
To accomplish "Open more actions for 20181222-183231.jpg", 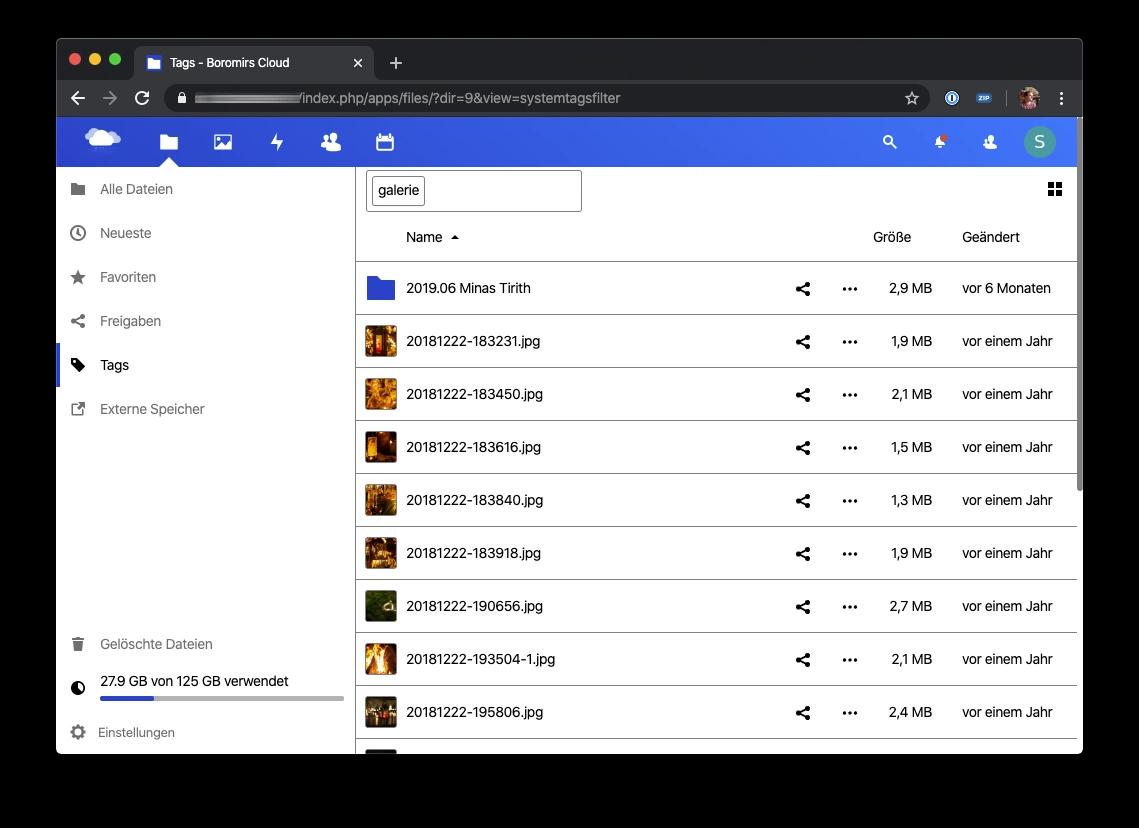I will coord(850,342).
